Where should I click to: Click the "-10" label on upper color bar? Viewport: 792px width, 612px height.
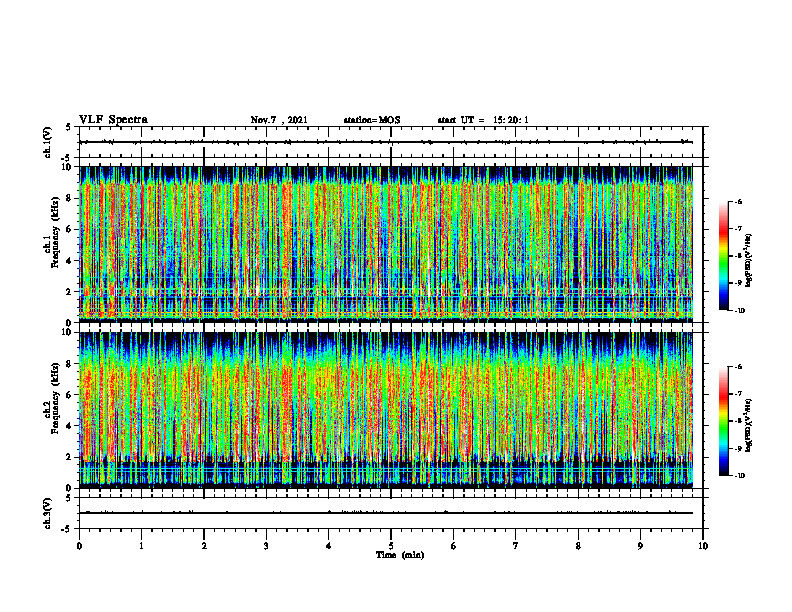[740, 311]
